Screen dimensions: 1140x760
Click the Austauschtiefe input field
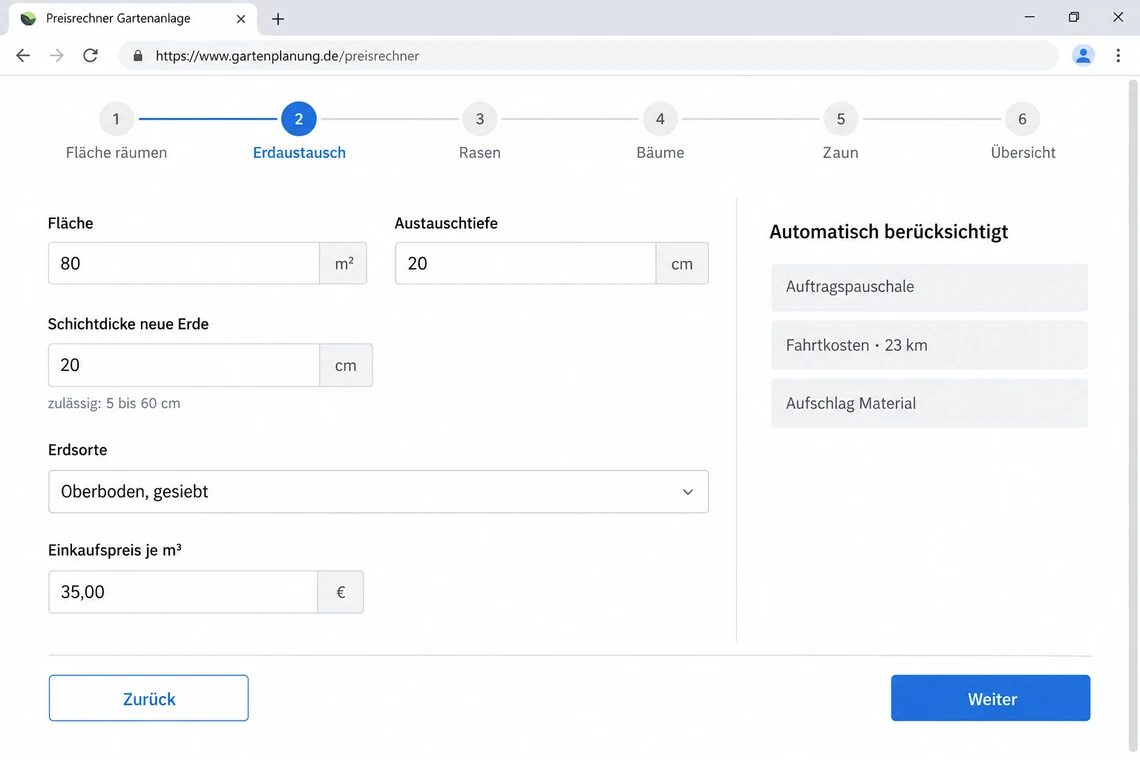(x=526, y=263)
